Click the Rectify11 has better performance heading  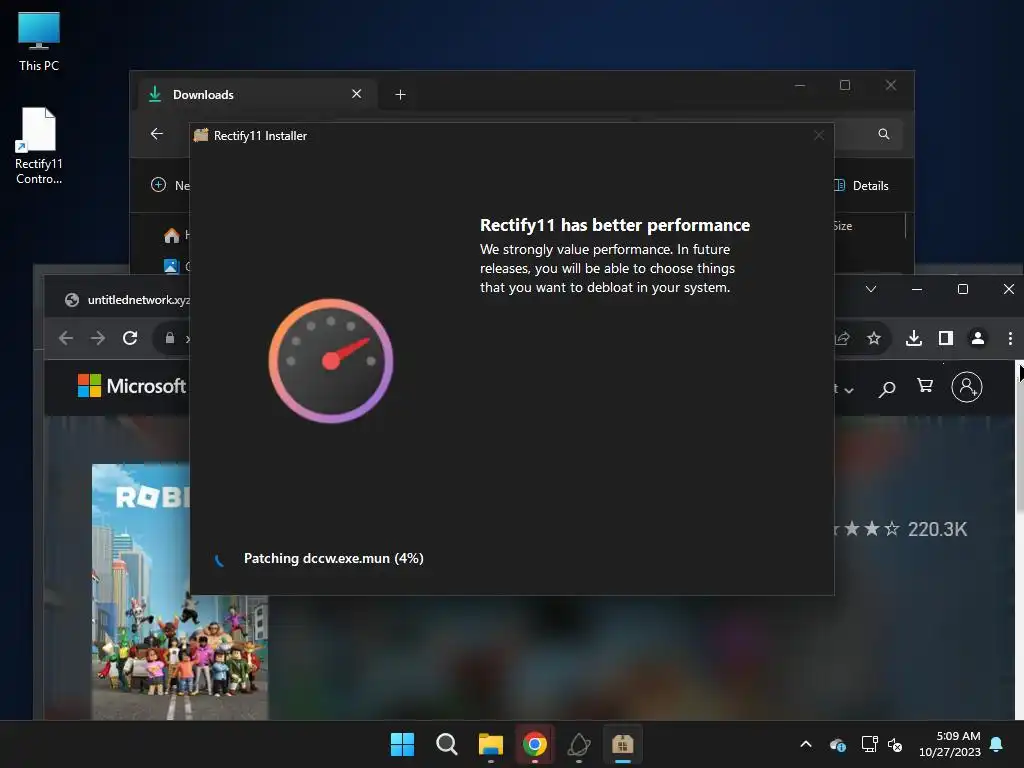[615, 225]
